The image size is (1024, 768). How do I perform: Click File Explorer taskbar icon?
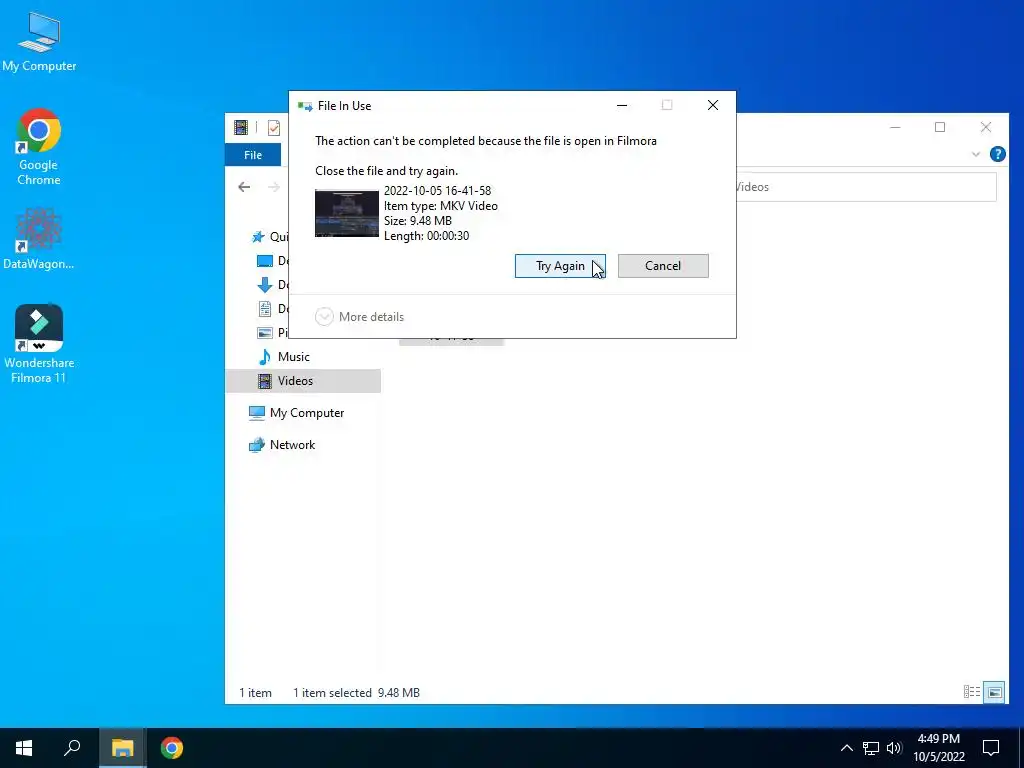coord(122,748)
